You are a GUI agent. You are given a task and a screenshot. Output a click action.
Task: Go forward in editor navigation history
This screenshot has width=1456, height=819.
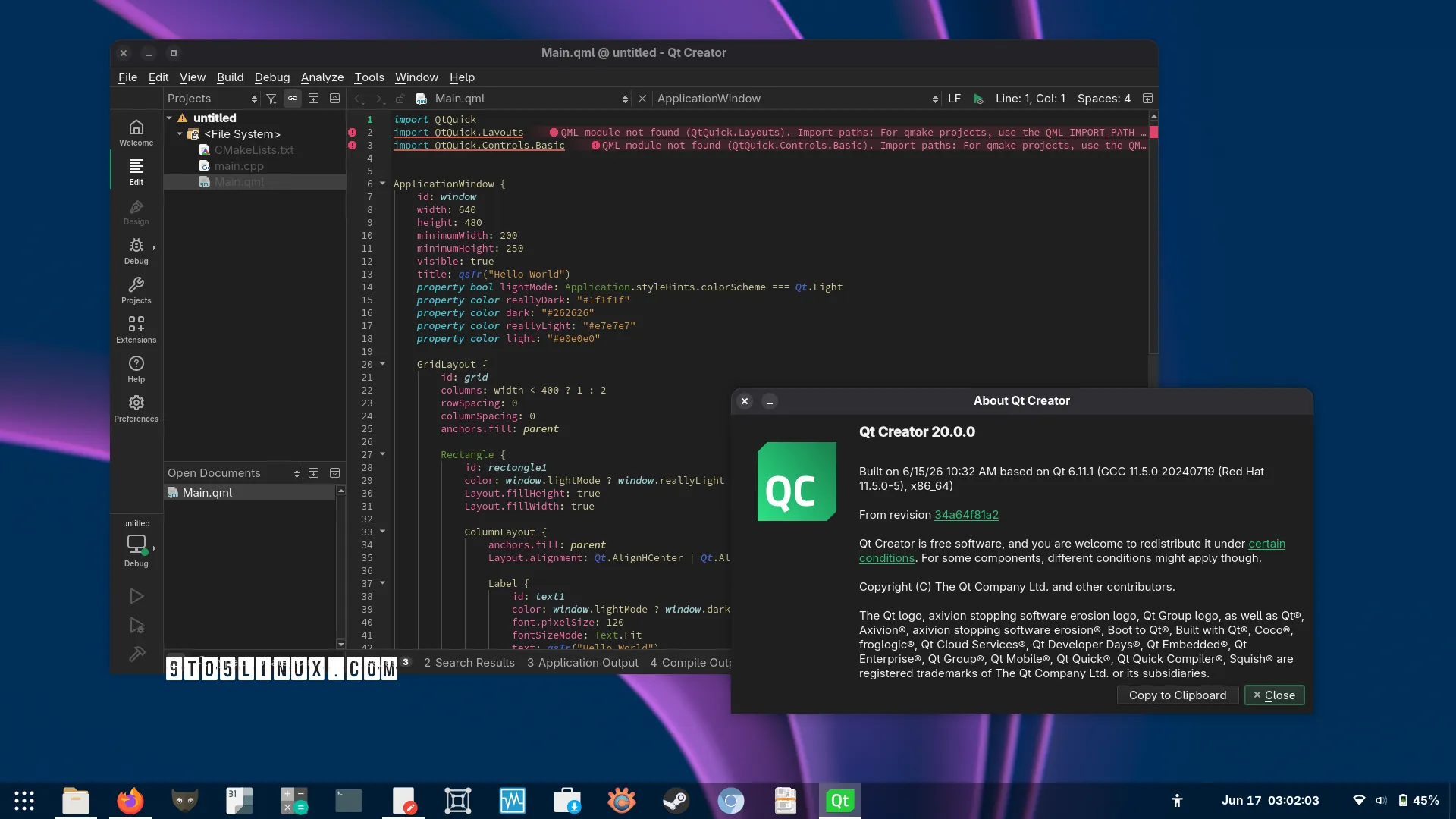[379, 99]
